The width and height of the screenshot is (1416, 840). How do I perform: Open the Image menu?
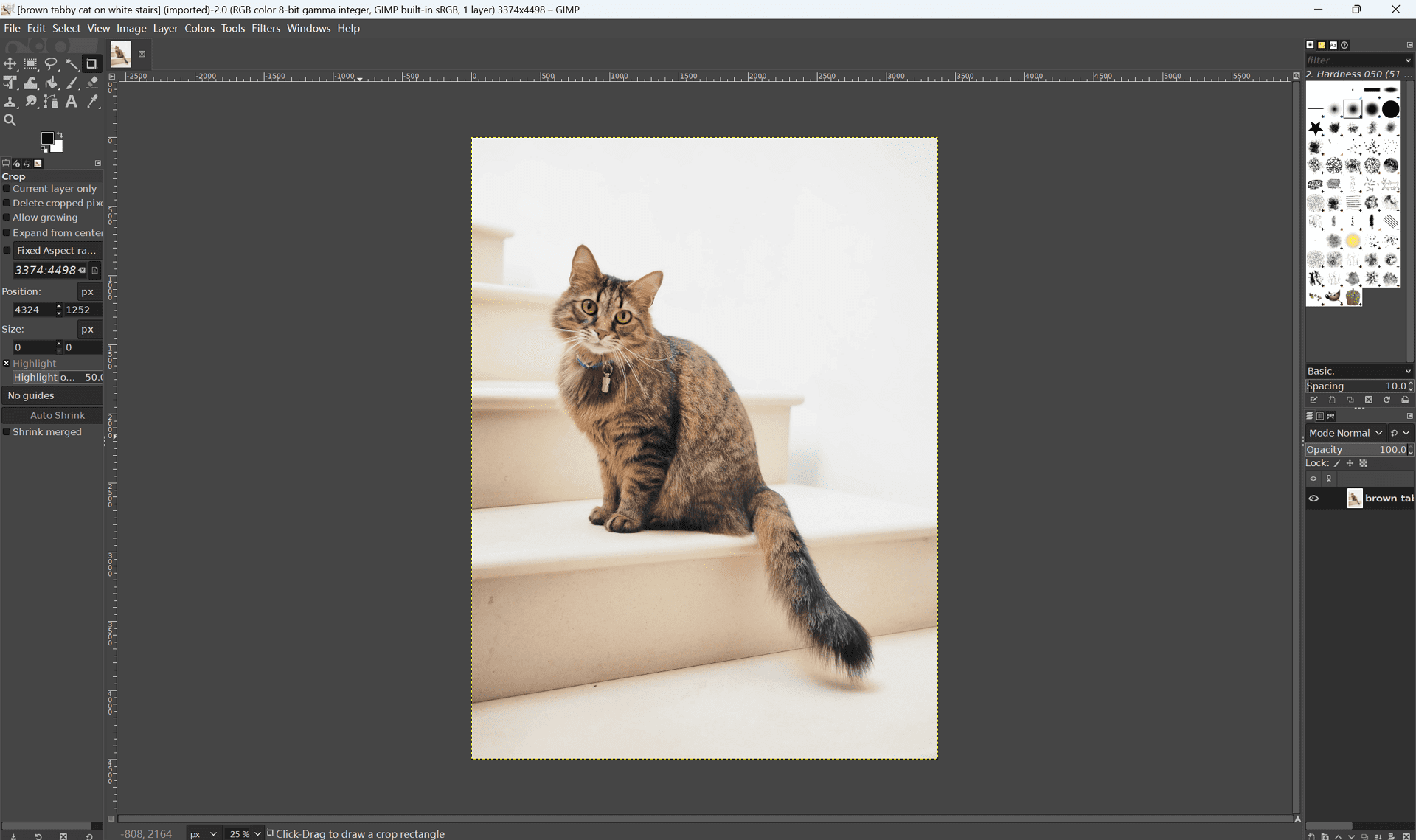point(131,29)
